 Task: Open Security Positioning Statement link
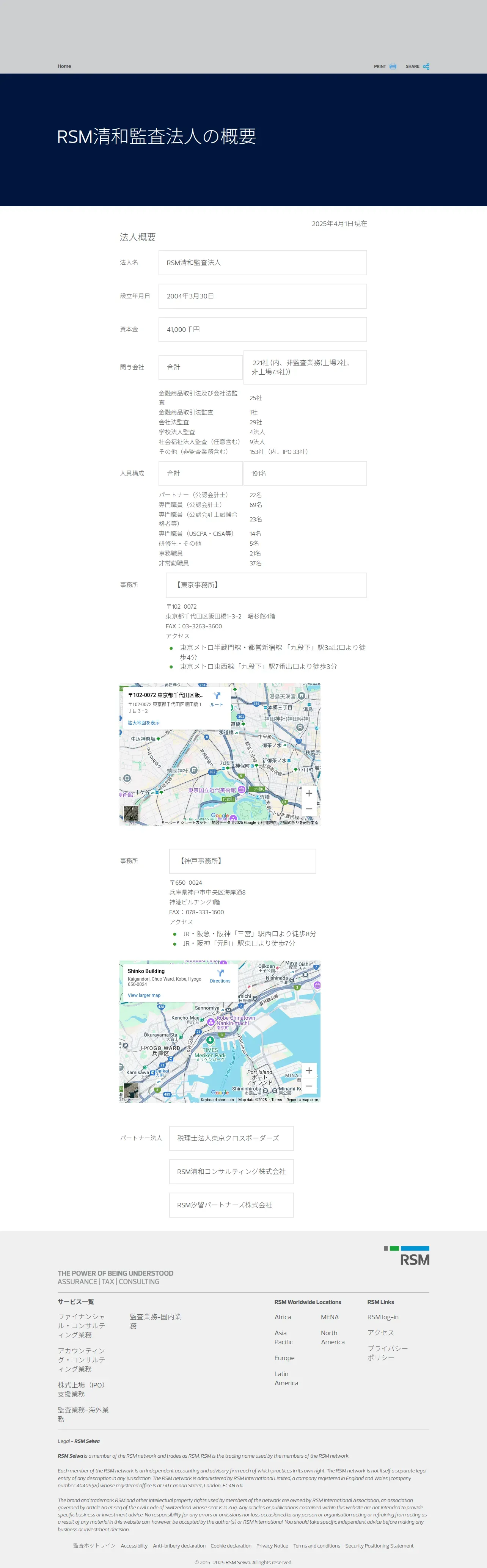click(379, 1546)
